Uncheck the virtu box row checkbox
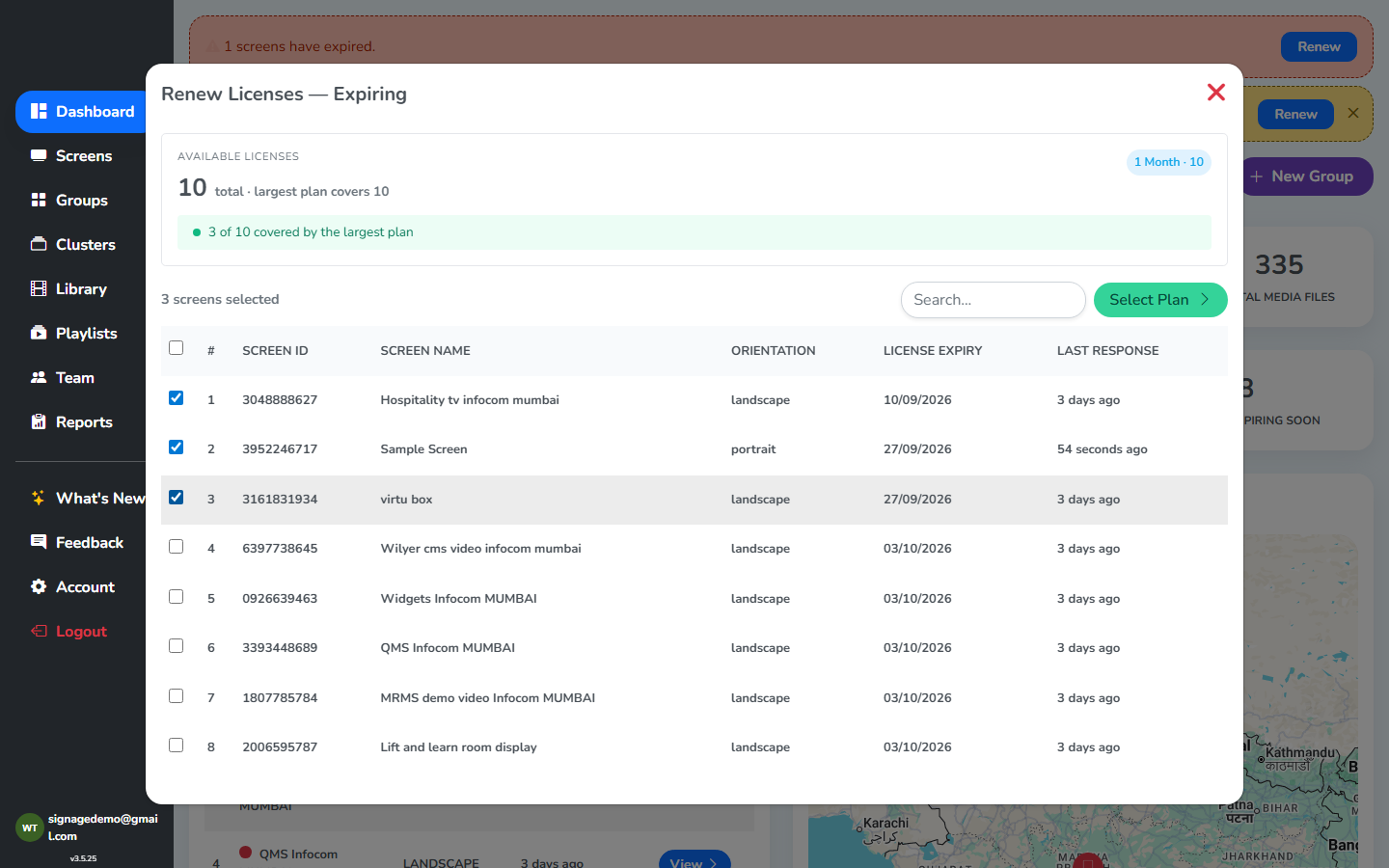This screenshot has width=1389, height=868. pos(176,497)
